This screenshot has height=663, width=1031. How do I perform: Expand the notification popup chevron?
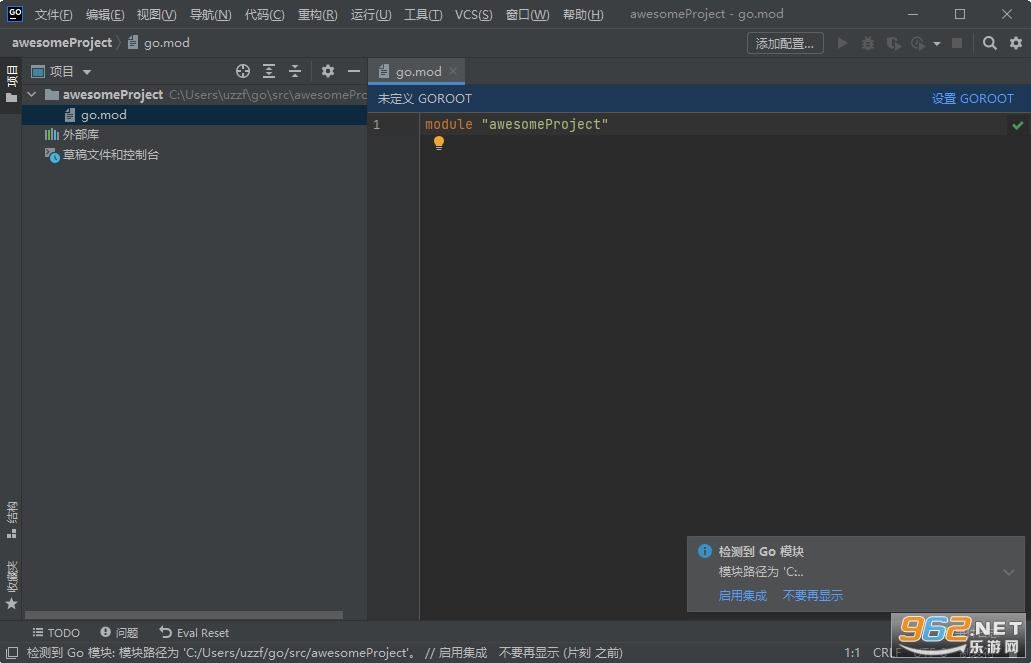tap(1009, 572)
